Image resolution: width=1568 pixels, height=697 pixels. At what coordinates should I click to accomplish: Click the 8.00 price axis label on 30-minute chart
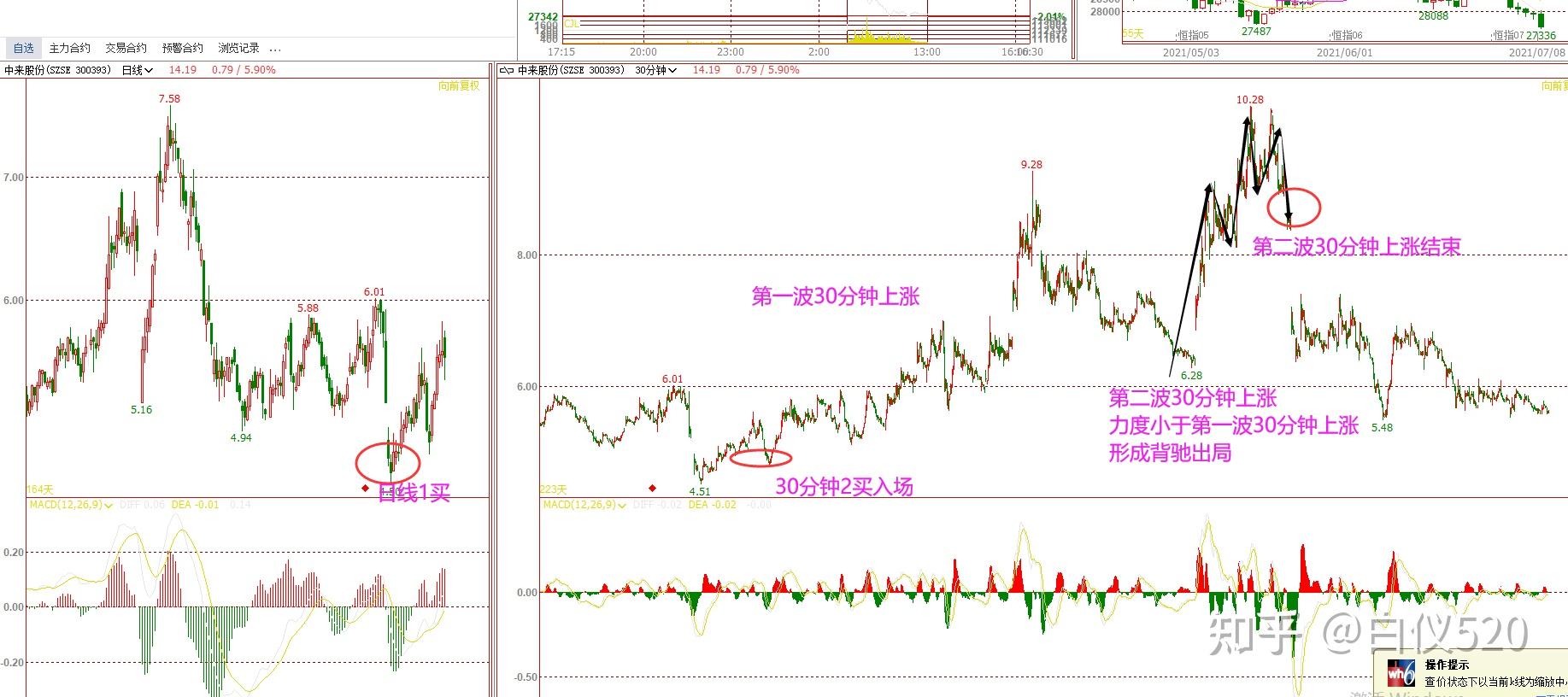tap(527, 255)
